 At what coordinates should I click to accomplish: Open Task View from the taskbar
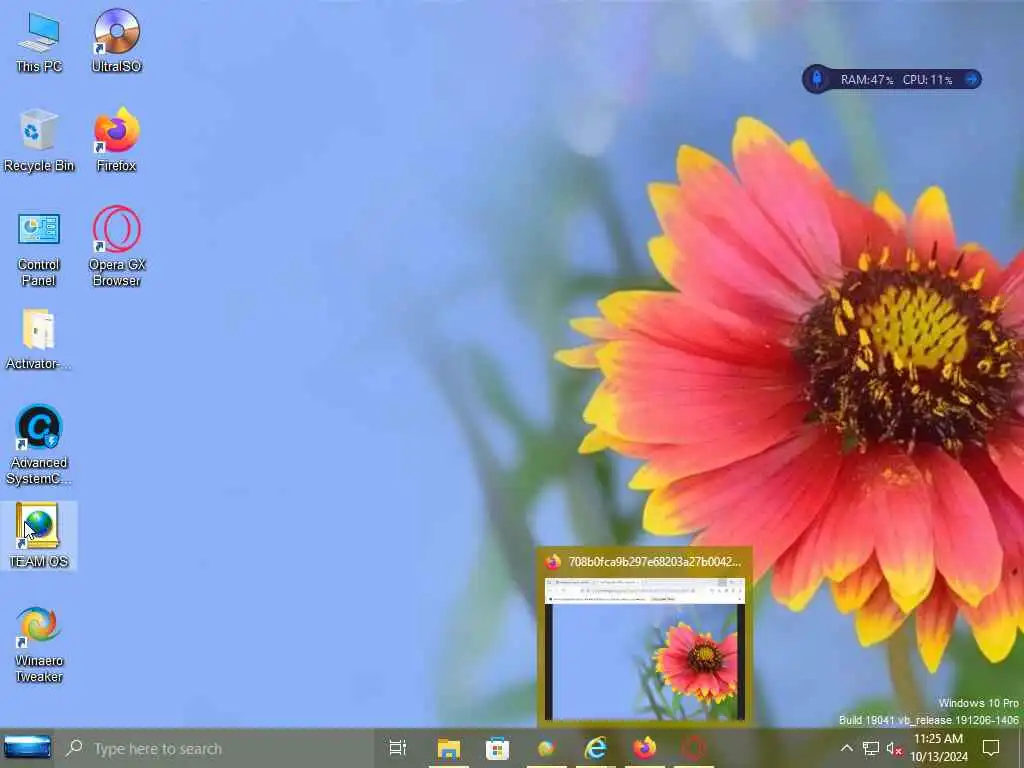pos(397,748)
